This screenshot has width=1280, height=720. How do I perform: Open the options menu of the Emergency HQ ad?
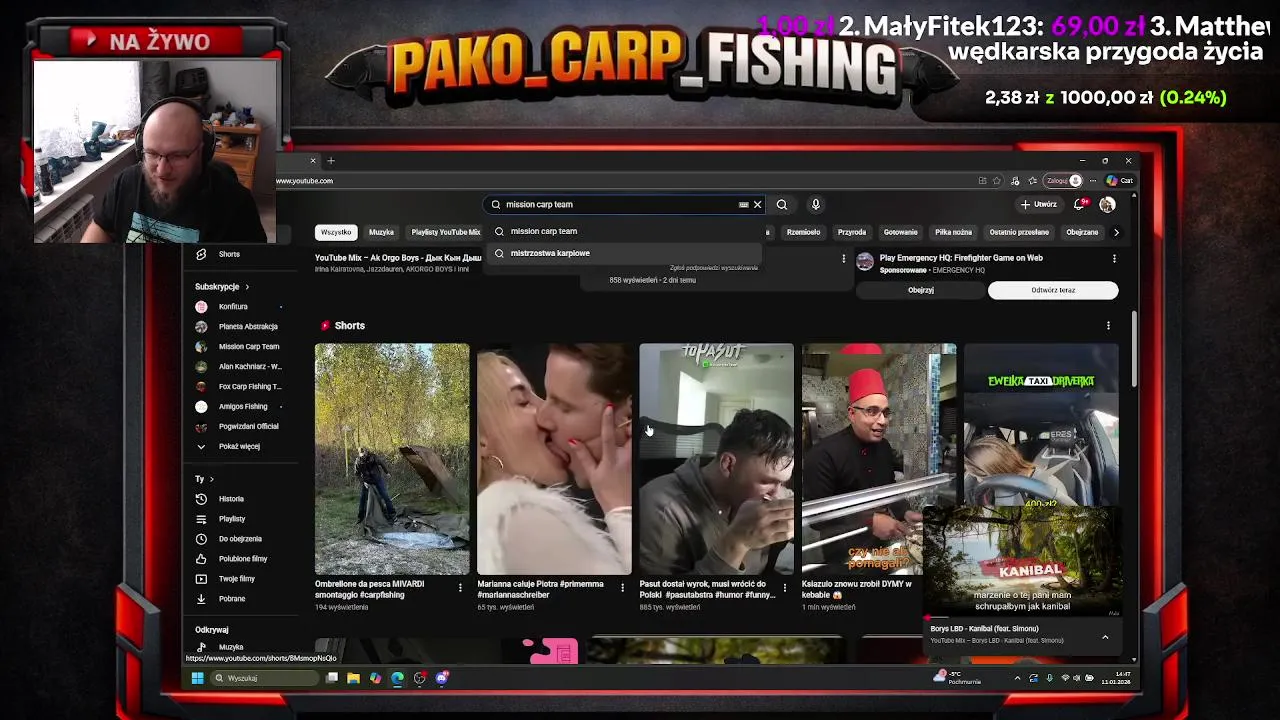[1114, 258]
